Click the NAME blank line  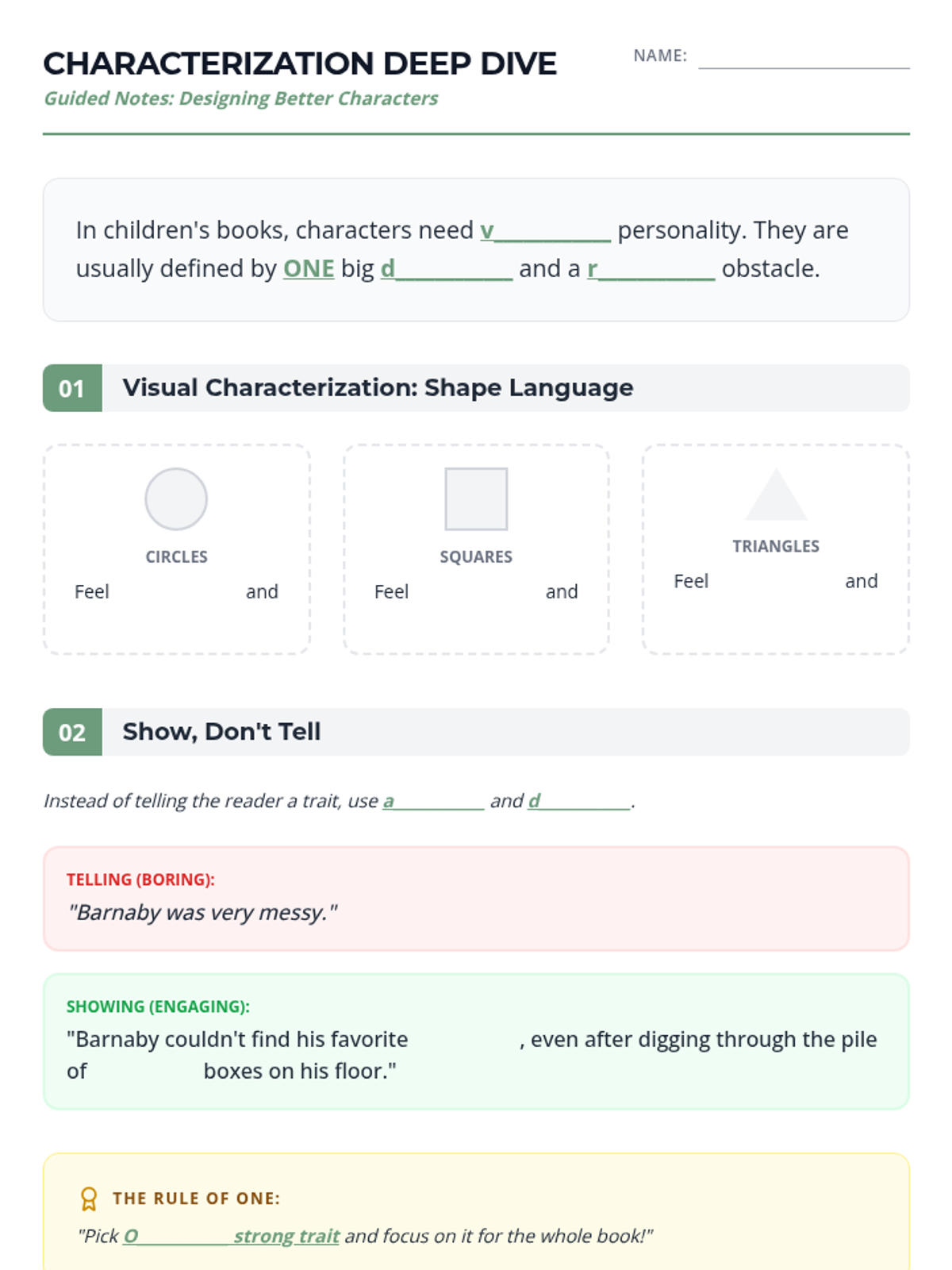click(x=804, y=57)
